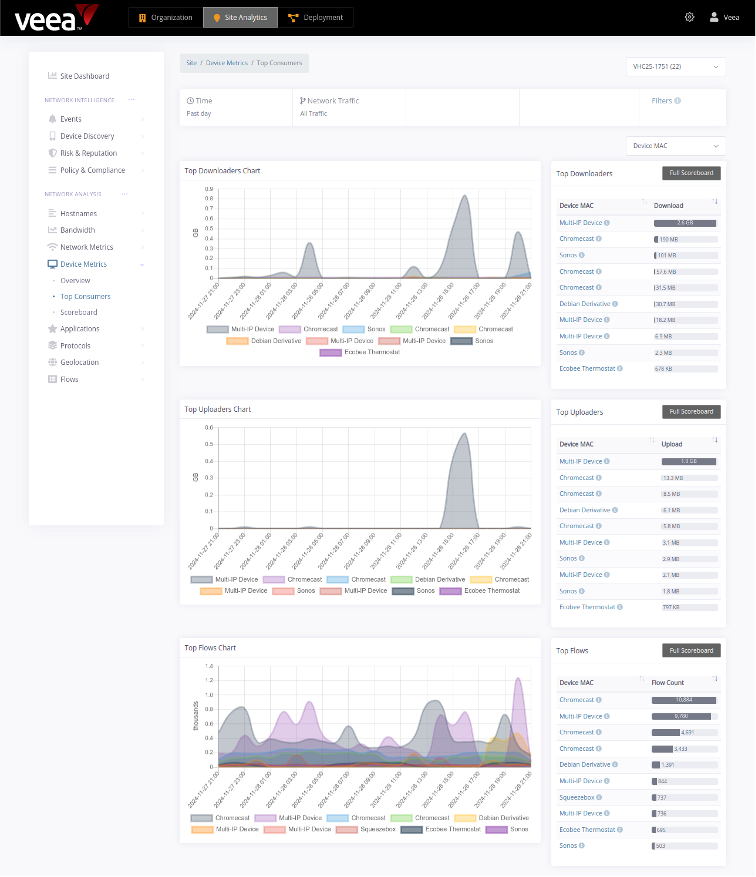Switch to the Deployment tab
The image size is (756, 877).
coord(315,17)
